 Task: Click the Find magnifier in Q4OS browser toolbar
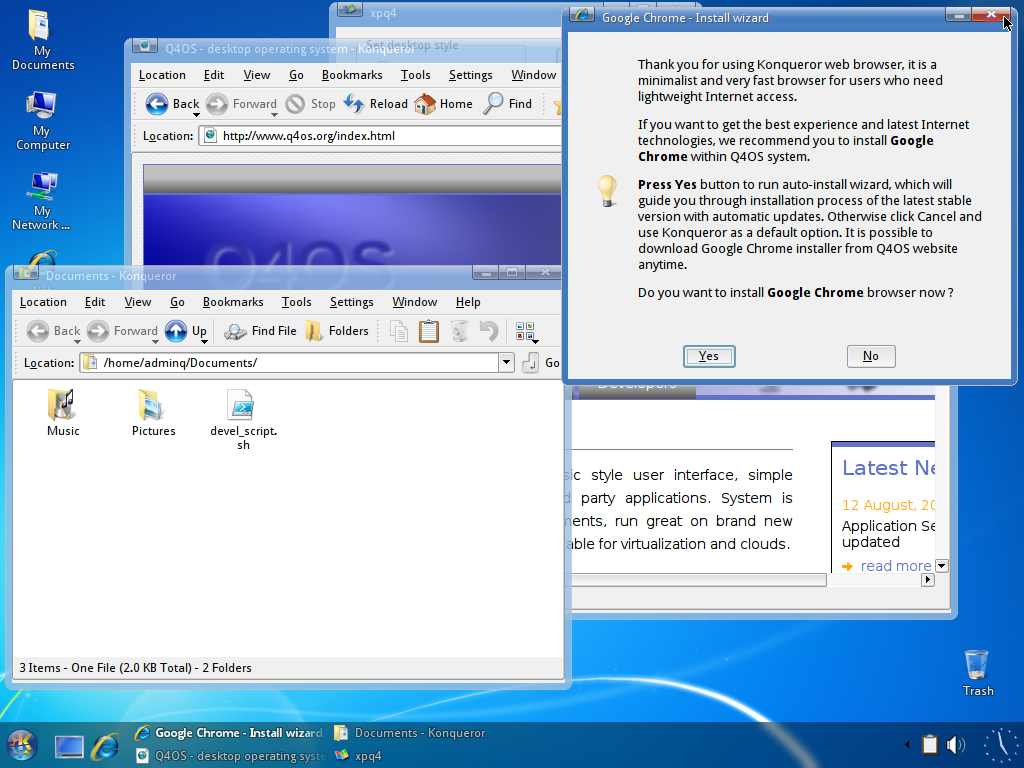494,103
